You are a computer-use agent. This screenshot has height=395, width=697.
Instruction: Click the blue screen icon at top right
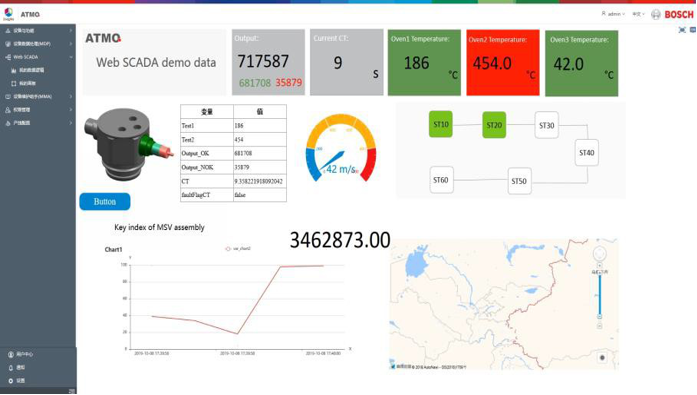pos(693,30)
